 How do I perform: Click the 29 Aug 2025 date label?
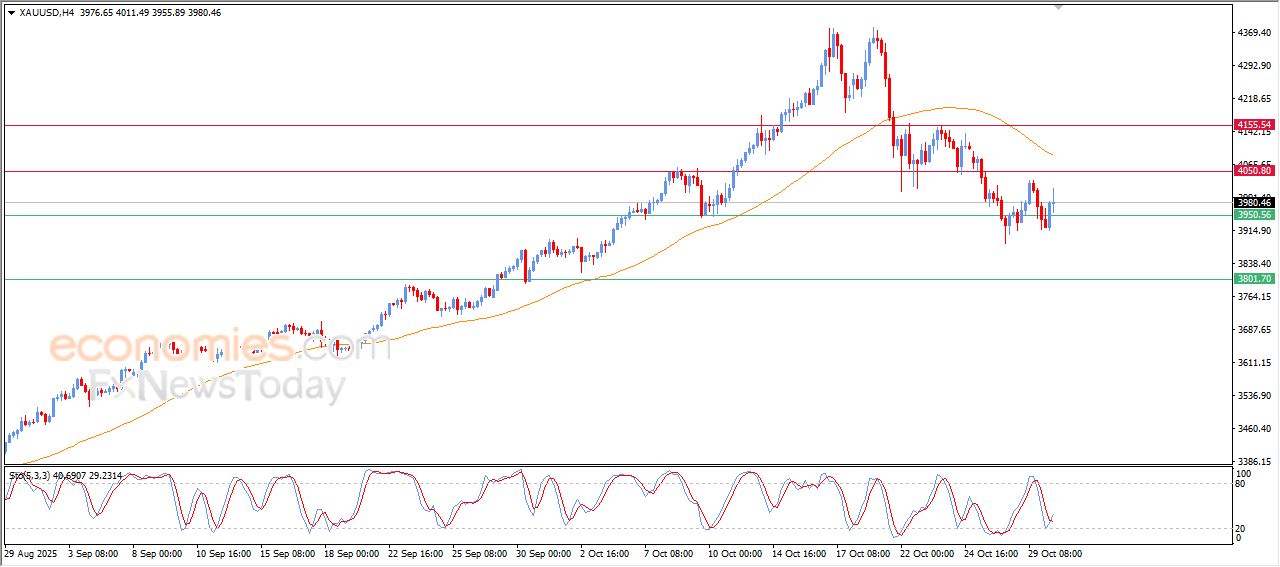click(30, 553)
